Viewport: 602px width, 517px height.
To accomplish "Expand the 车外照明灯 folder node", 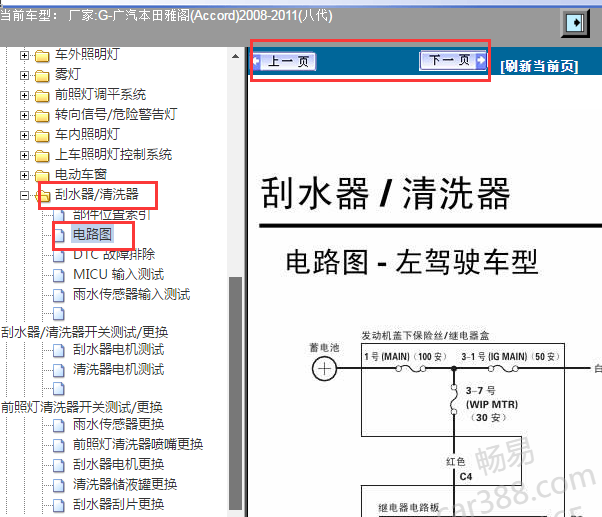I will click(24, 55).
